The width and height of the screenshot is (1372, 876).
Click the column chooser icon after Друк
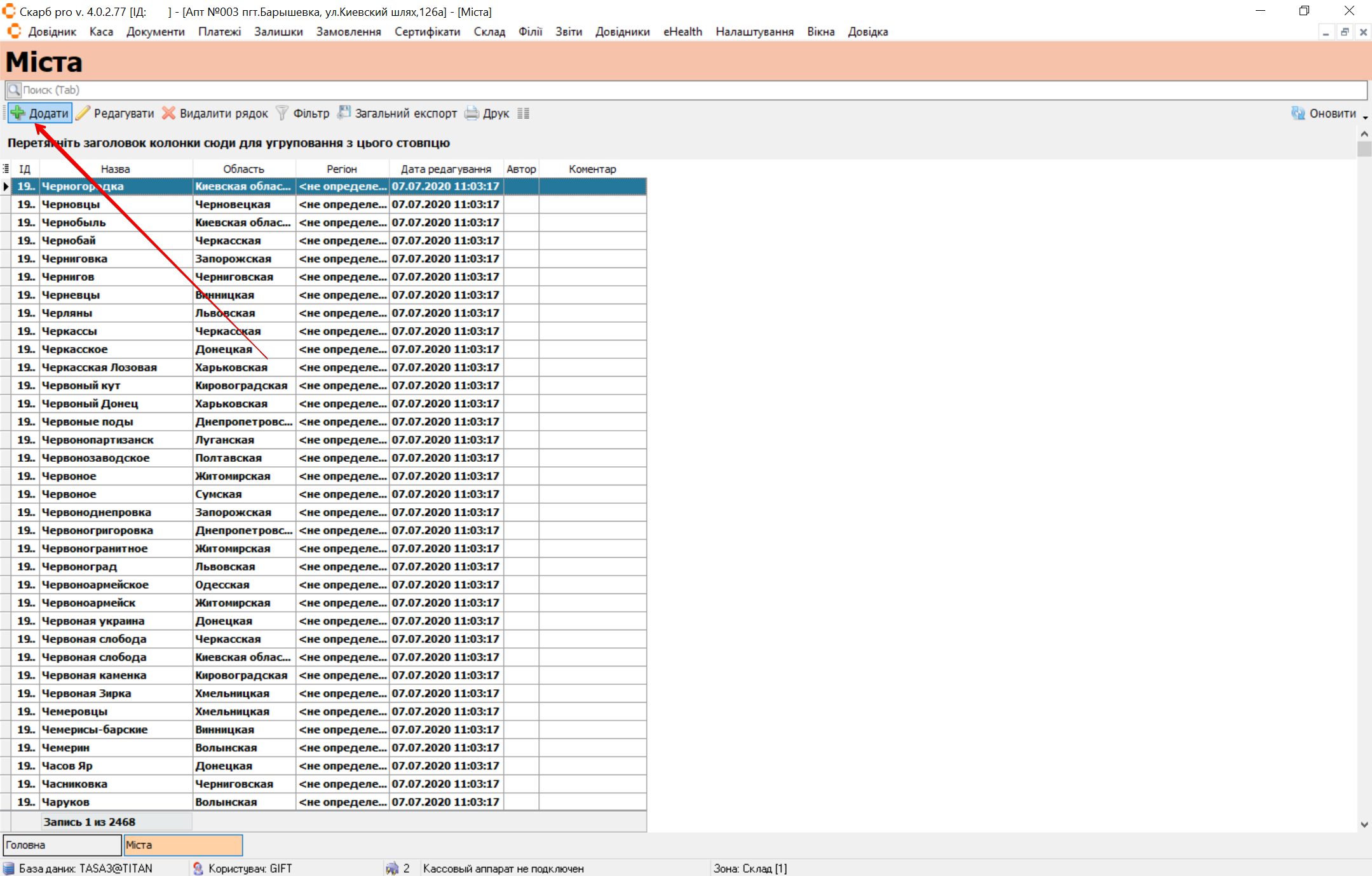point(523,113)
